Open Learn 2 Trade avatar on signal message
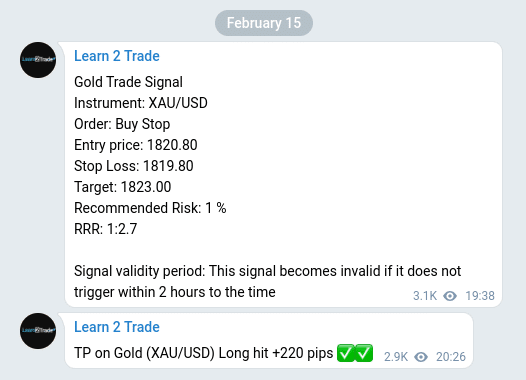This screenshot has width=526, height=380. click(38, 60)
